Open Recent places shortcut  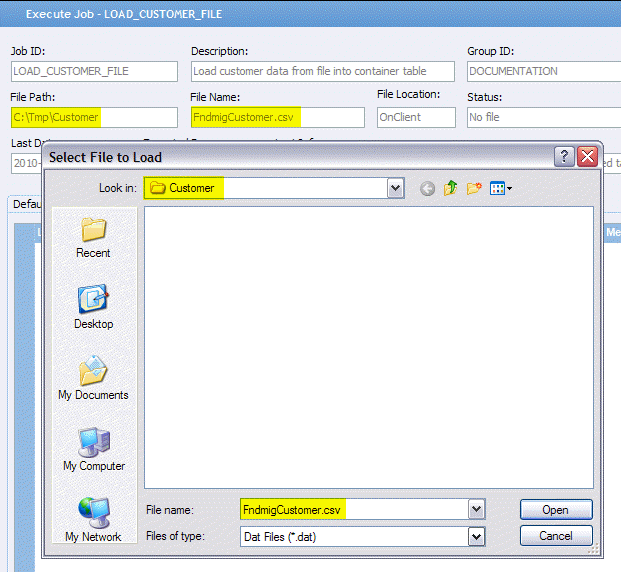pos(93,237)
